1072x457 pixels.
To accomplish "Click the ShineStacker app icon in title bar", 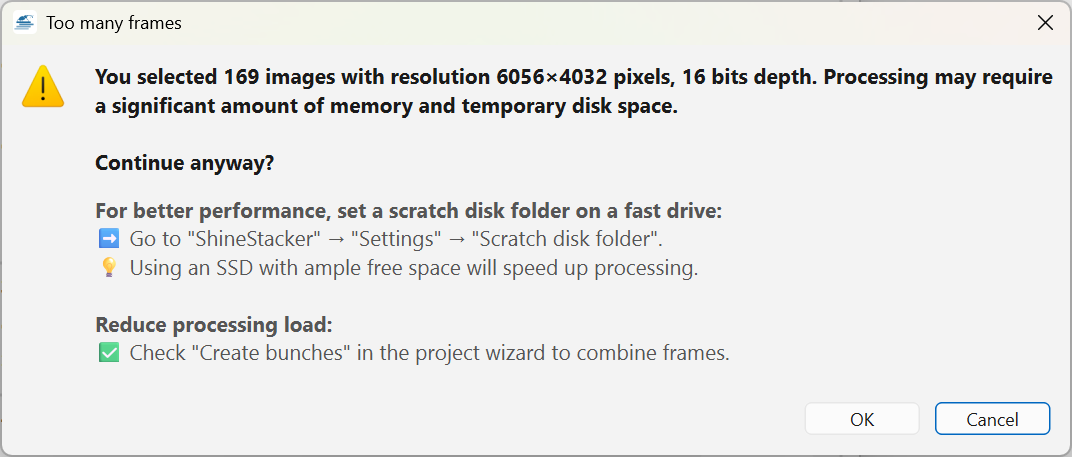I will tap(25, 23).
